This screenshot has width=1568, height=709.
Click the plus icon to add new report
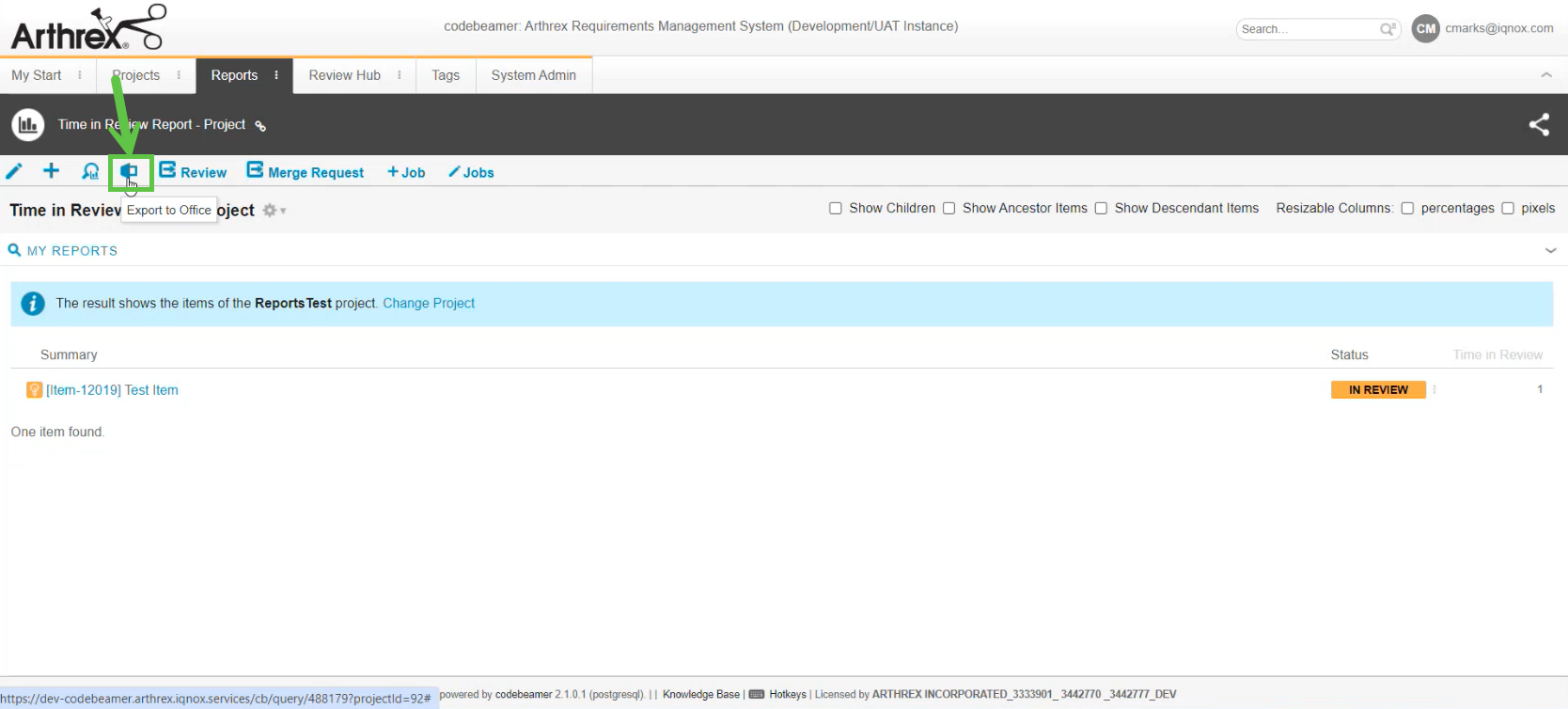[x=52, y=171]
